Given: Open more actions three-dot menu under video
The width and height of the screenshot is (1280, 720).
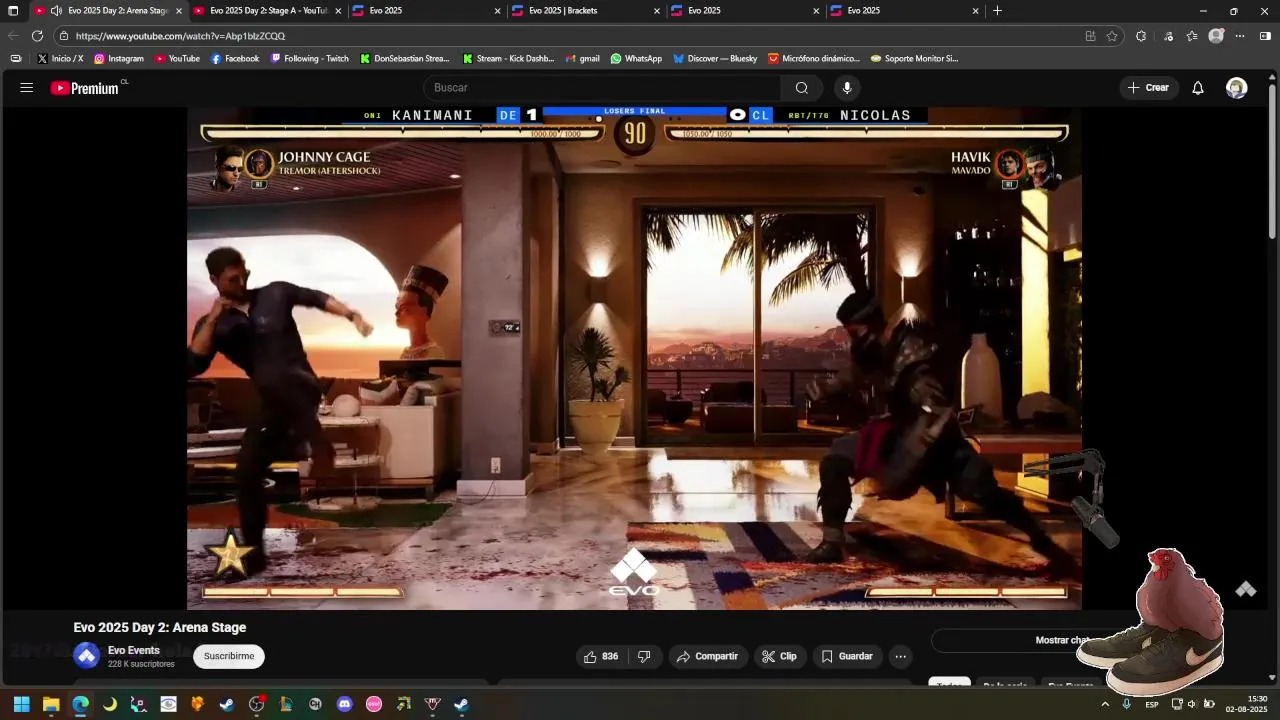Looking at the screenshot, I should [x=900, y=657].
